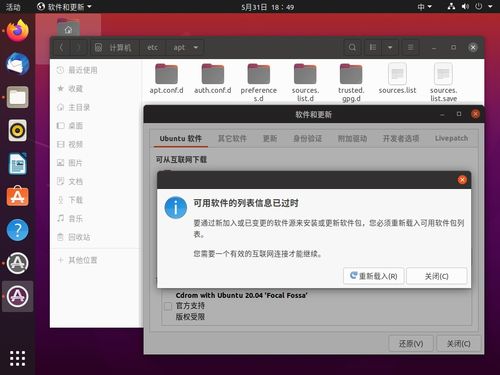Toggle list view in Files toolbar
The width and height of the screenshot is (500, 375).
(373, 48)
